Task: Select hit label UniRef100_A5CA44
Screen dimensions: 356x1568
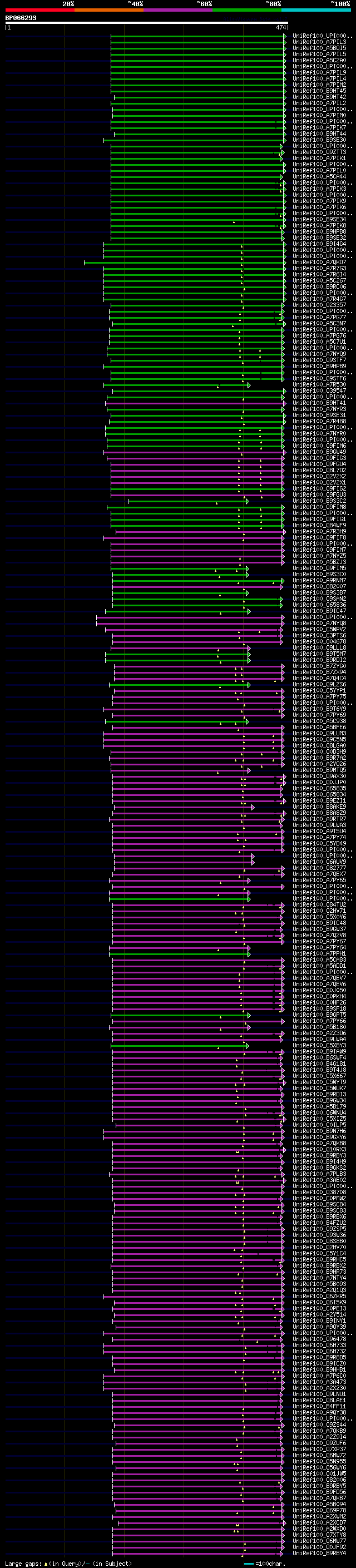Action: (319, 176)
